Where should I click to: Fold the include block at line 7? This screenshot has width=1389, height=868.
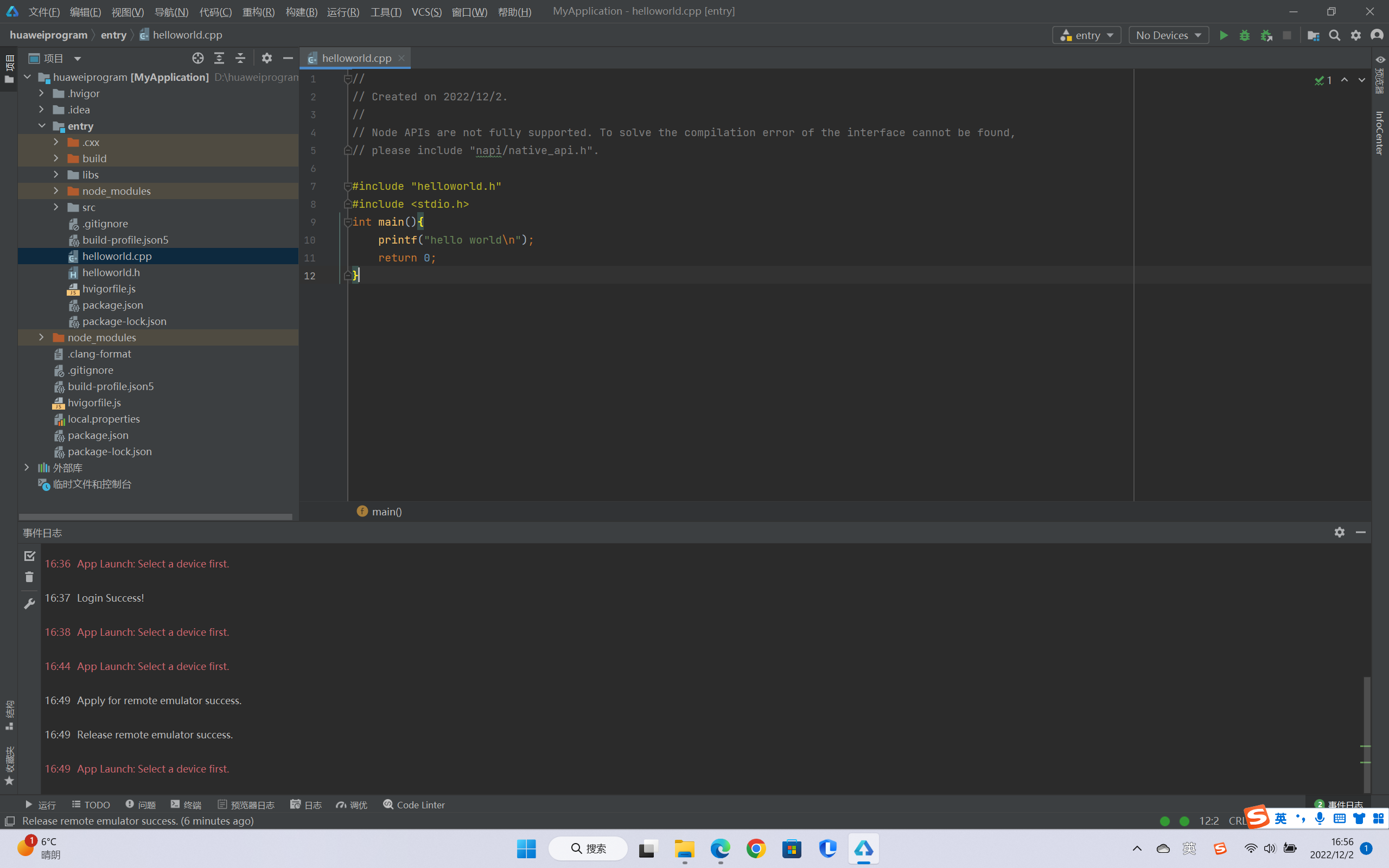pyautogui.click(x=348, y=186)
